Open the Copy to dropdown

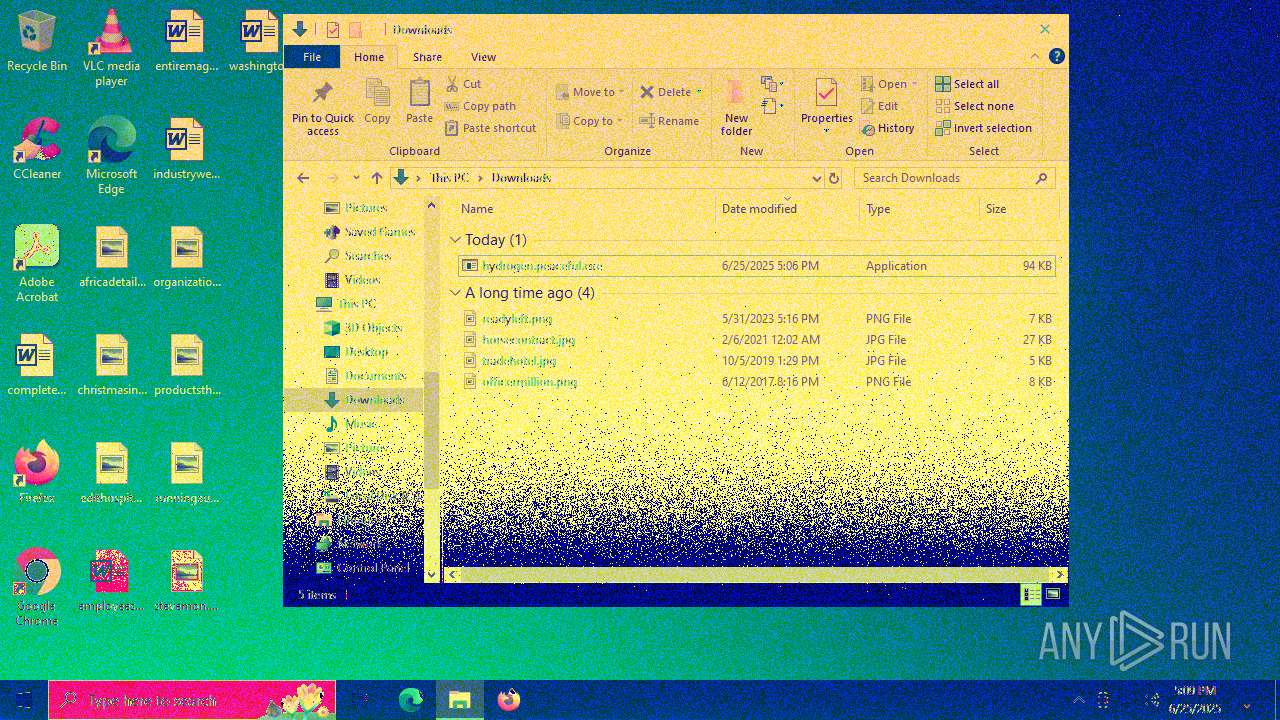[588, 121]
